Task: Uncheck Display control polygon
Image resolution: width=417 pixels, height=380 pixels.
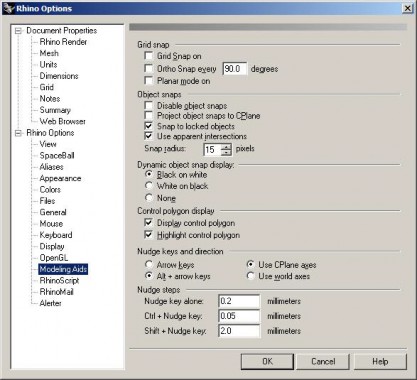Action: tap(148, 223)
